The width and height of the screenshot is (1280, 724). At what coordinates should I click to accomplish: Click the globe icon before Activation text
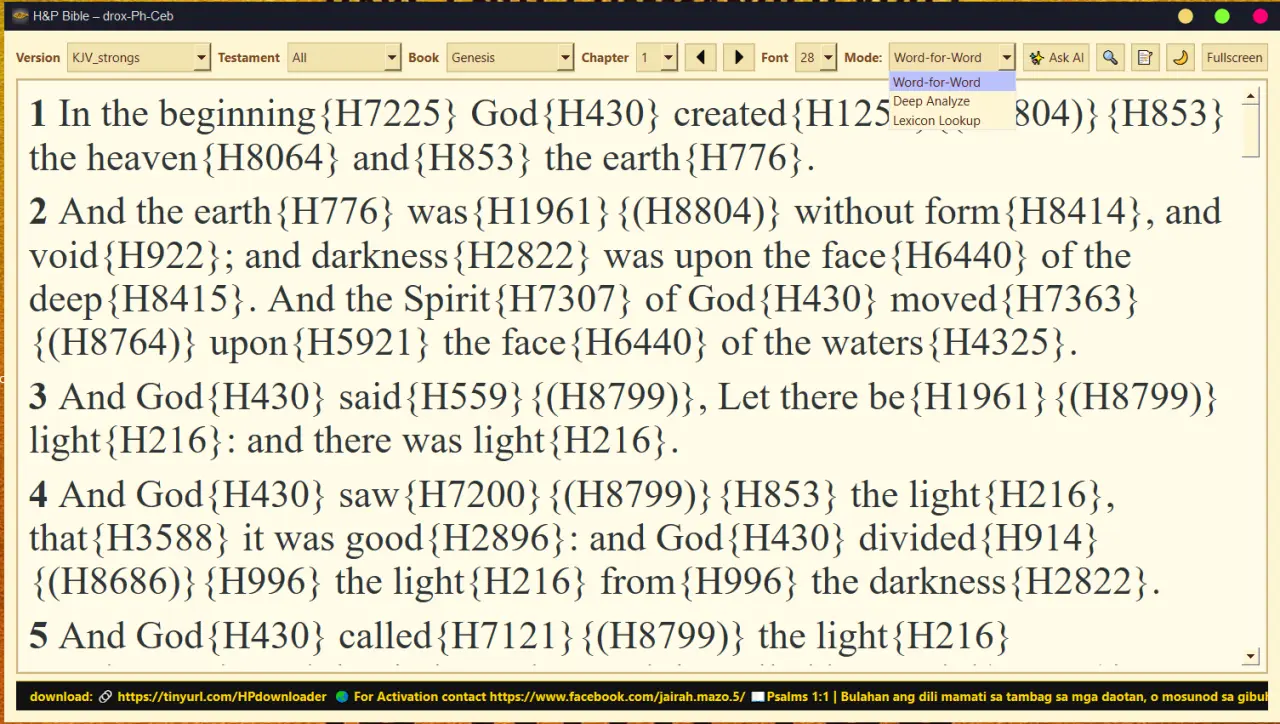tap(342, 697)
